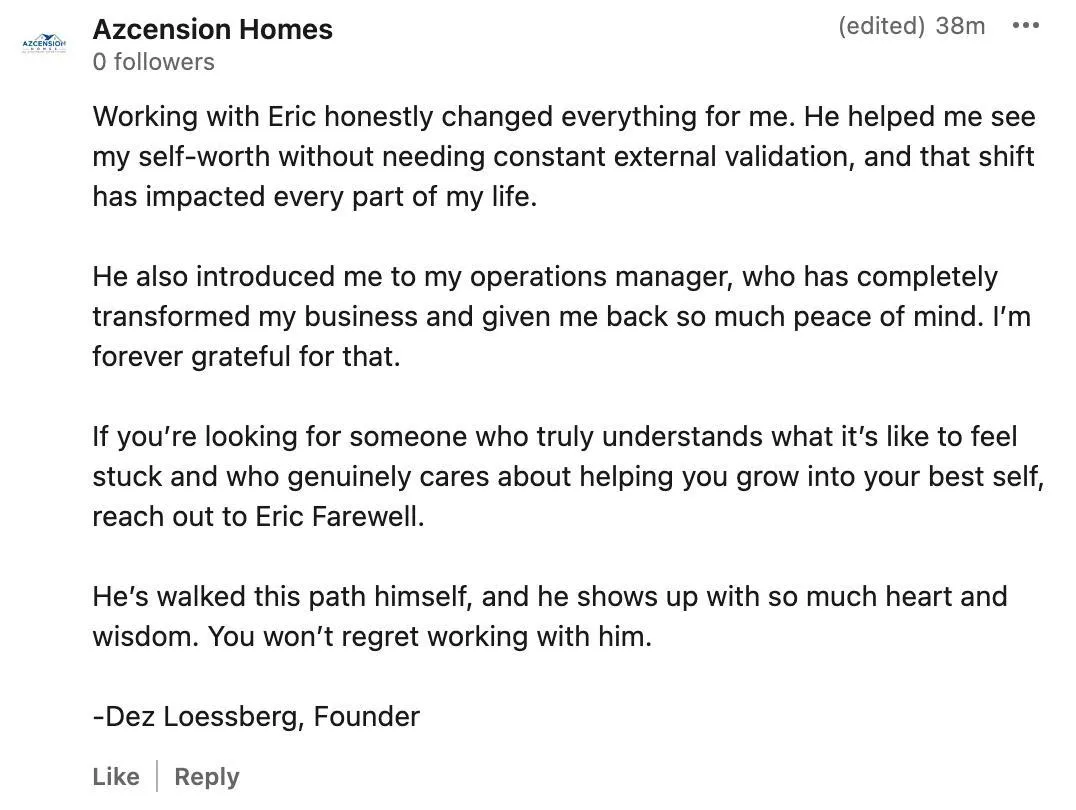
Task: Click the paragraph starting "If you're looking"
Action: (x=568, y=476)
